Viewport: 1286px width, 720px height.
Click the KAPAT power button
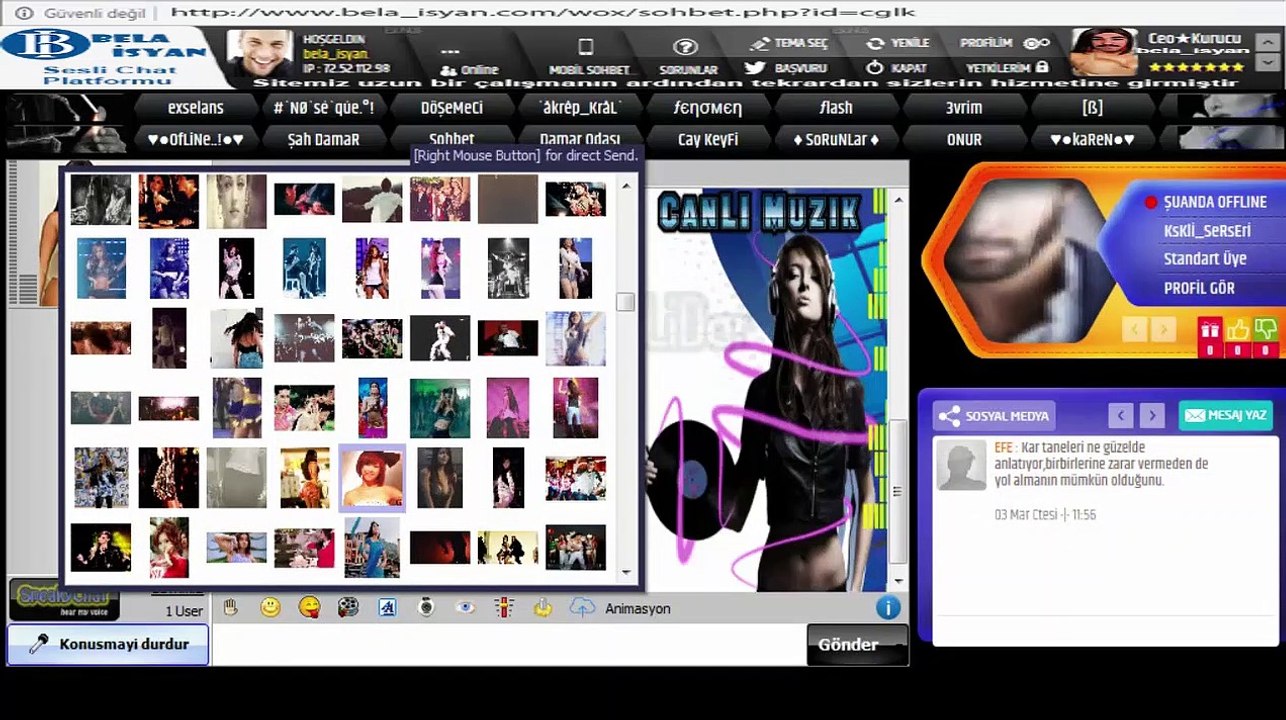point(897,68)
